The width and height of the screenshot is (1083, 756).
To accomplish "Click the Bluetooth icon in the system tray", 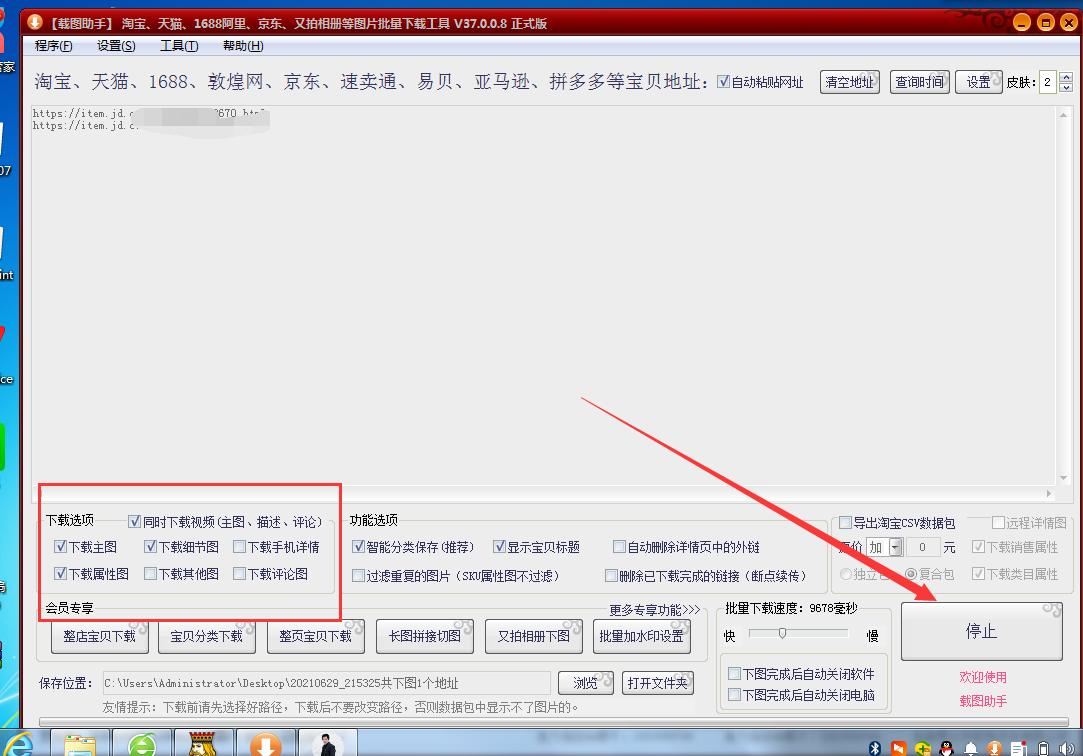I will click(x=876, y=745).
